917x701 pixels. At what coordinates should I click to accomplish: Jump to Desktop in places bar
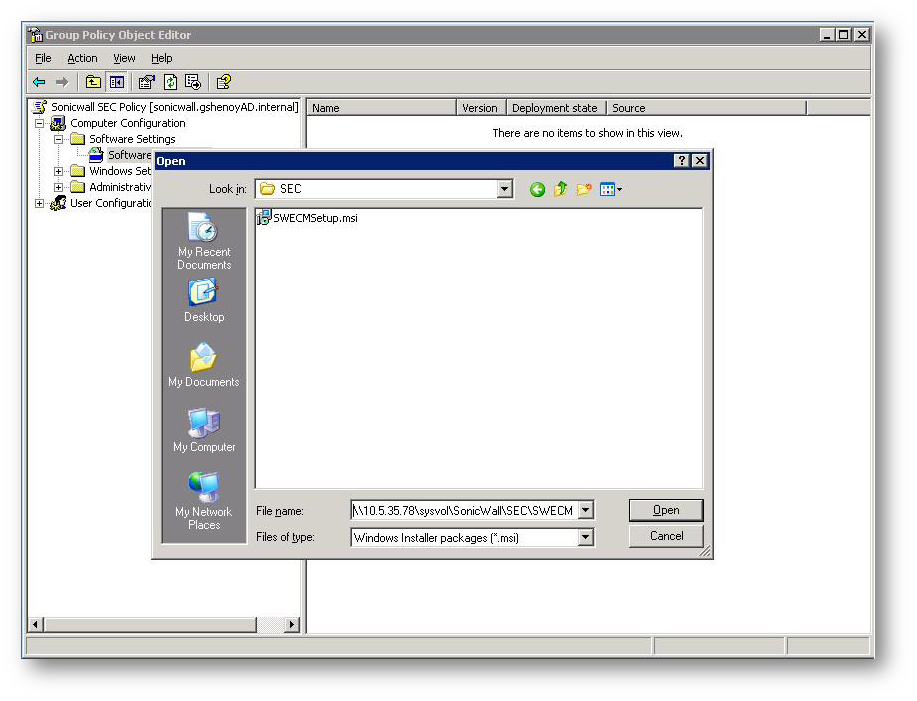pos(204,300)
